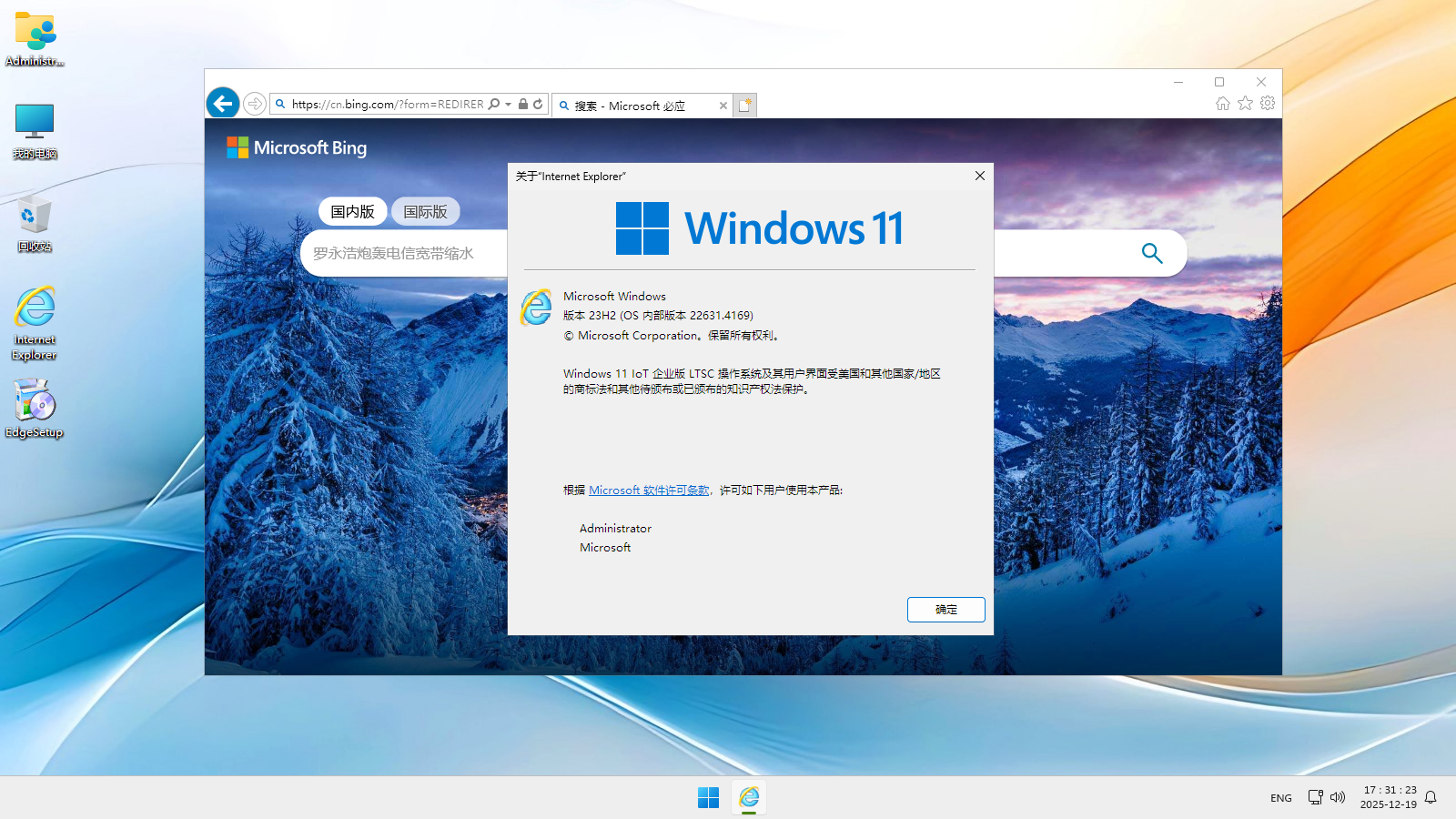The height and width of the screenshot is (819, 1456).
Task: Select the EdgeSetup desktop icon
Action: tap(35, 409)
